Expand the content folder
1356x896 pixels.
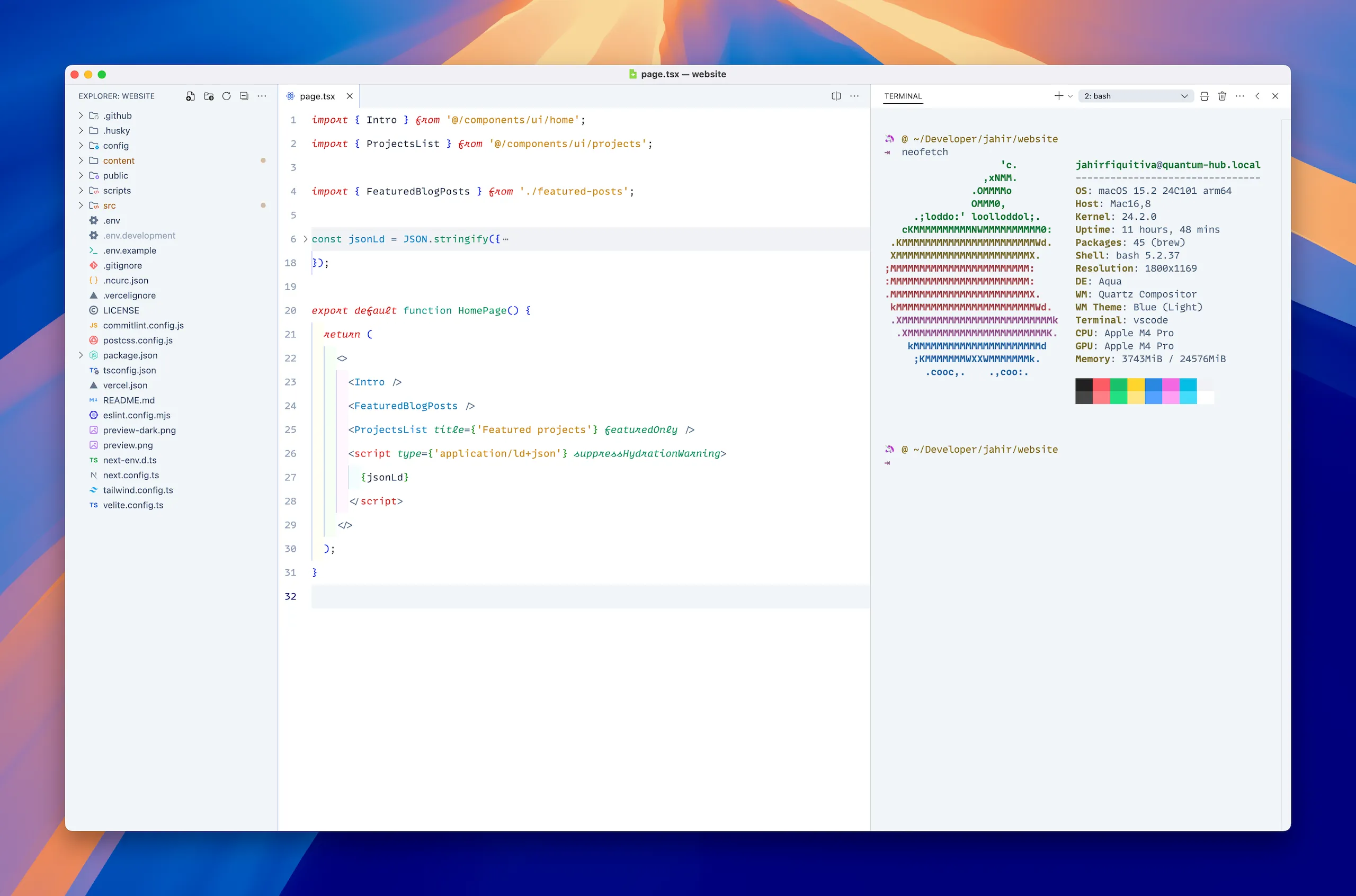click(81, 160)
